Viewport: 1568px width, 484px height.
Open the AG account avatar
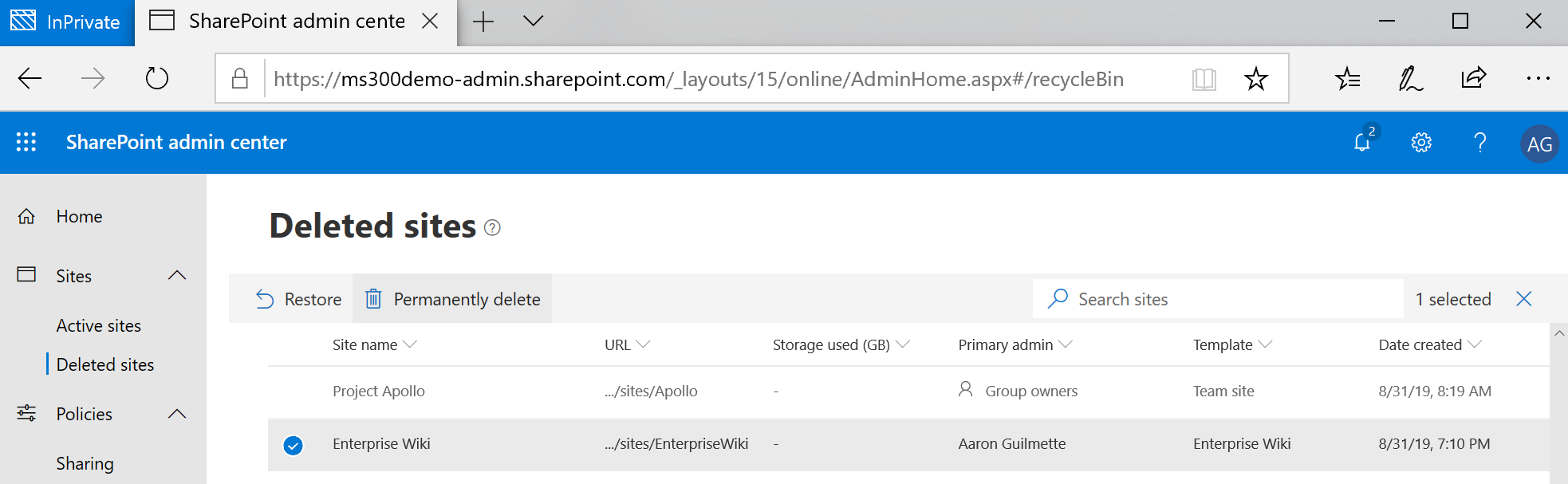(x=1538, y=144)
